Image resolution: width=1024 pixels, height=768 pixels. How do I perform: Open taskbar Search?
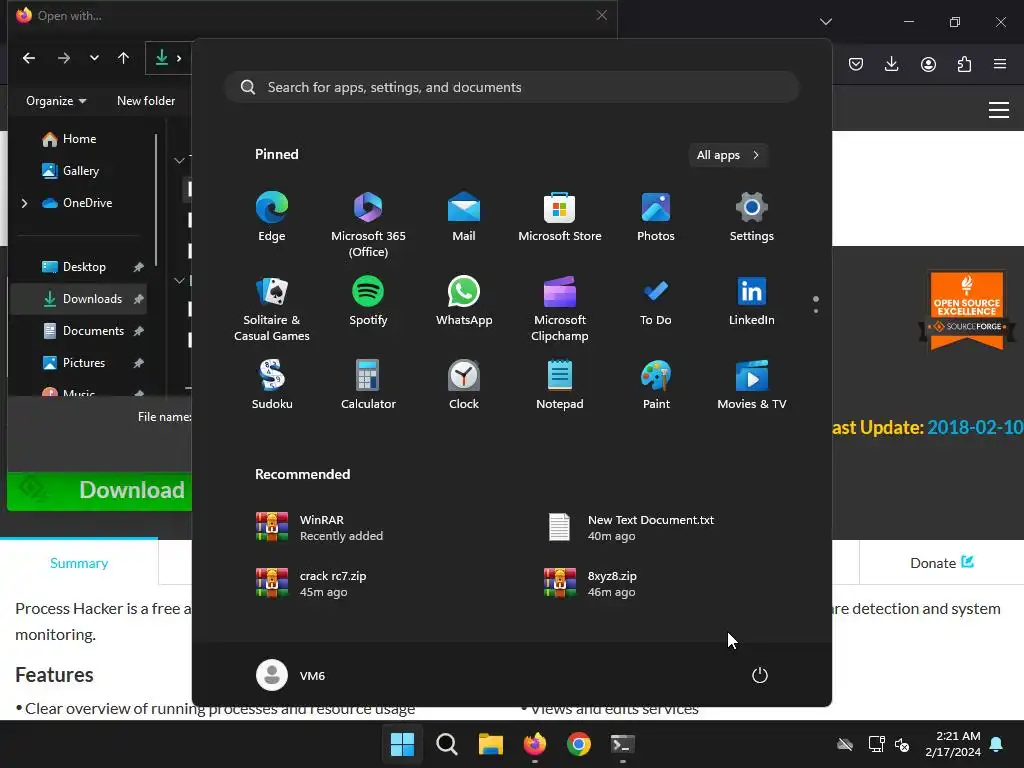click(447, 744)
